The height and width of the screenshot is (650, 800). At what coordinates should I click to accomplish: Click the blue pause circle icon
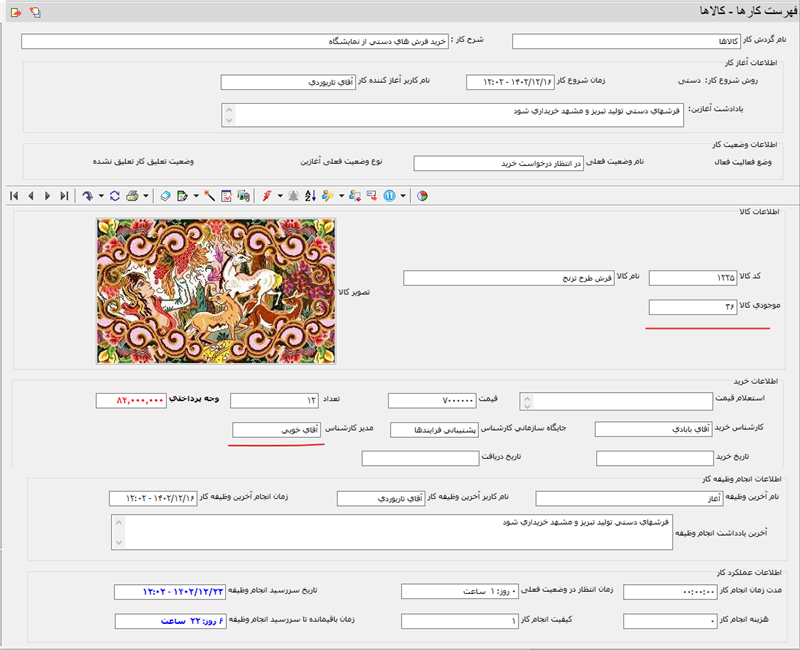point(389,196)
